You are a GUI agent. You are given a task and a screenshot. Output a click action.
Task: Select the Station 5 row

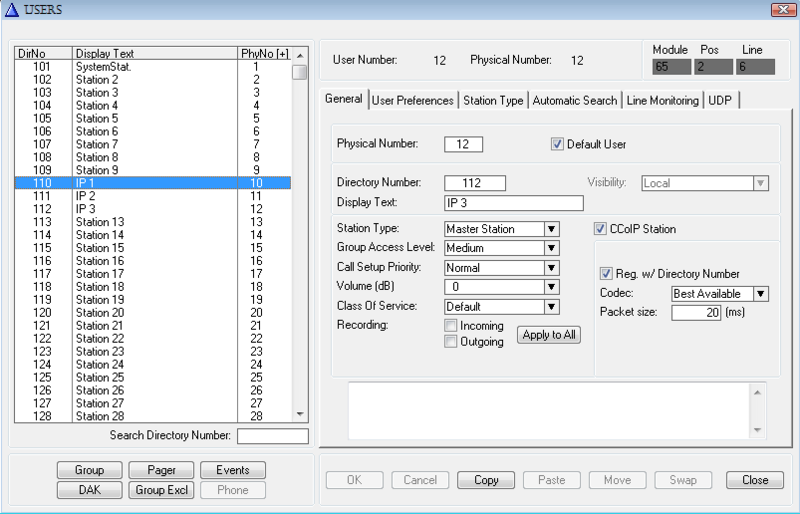153,118
